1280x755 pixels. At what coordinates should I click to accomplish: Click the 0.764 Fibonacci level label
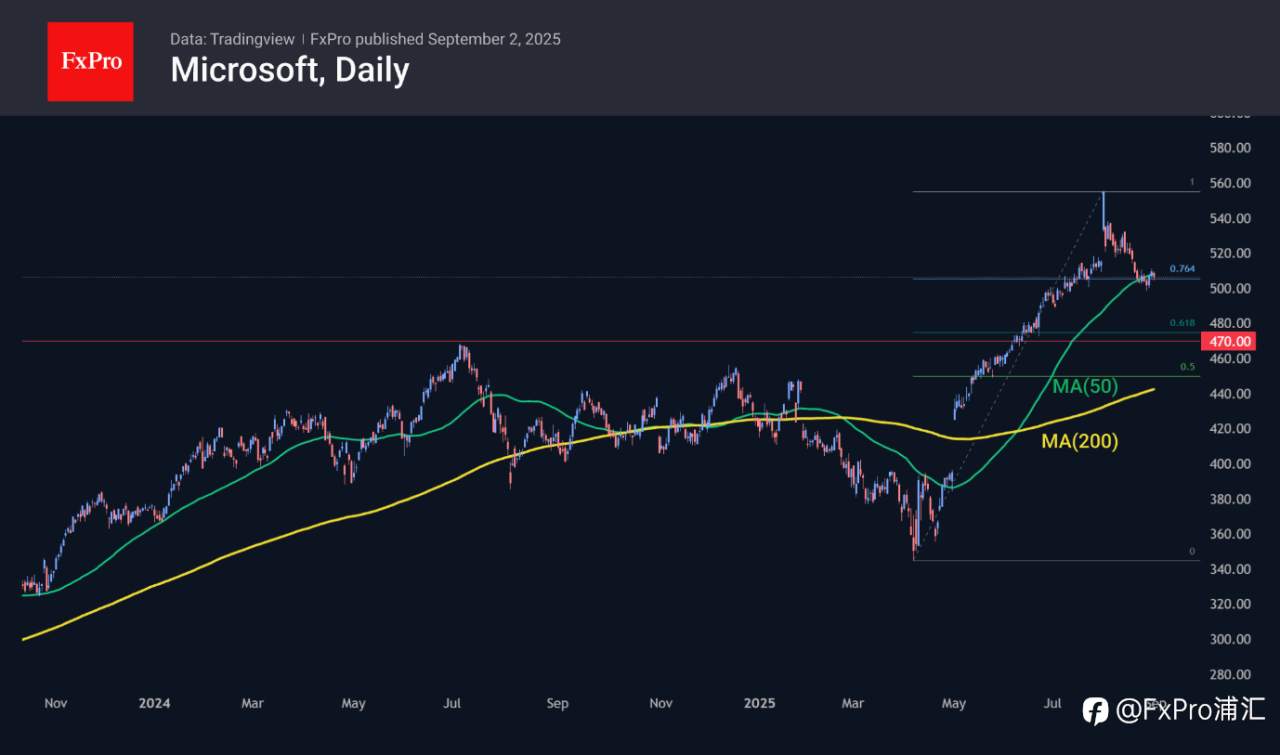pos(1183,269)
